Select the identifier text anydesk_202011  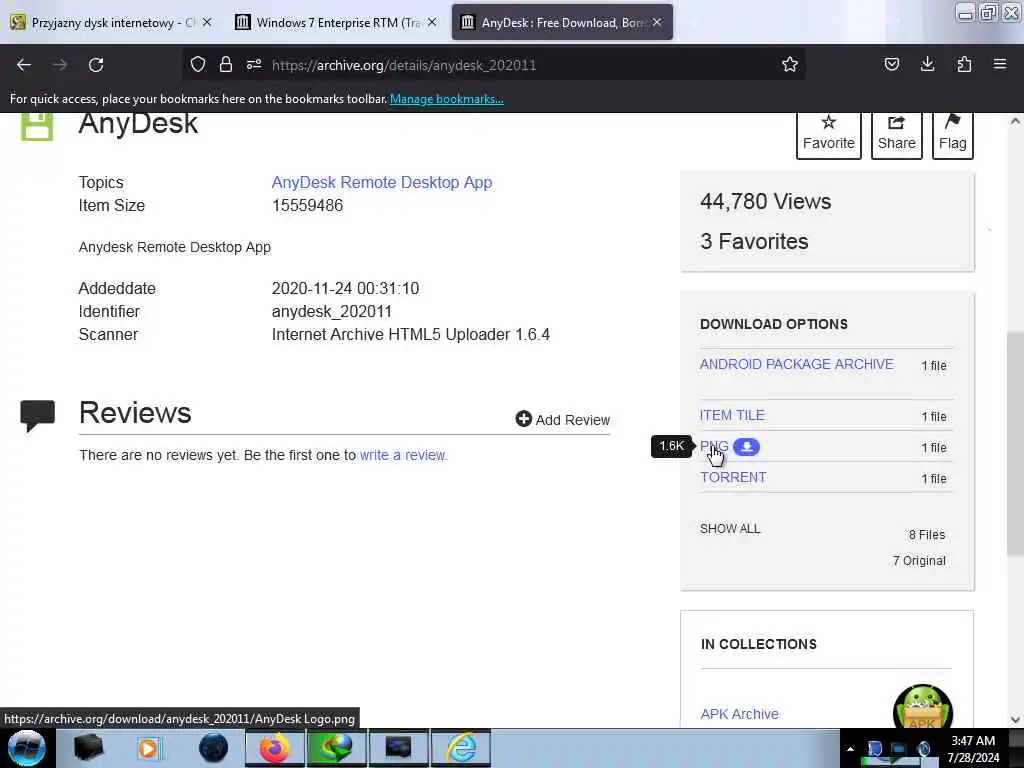pyautogui.click(x=332, y=312)
